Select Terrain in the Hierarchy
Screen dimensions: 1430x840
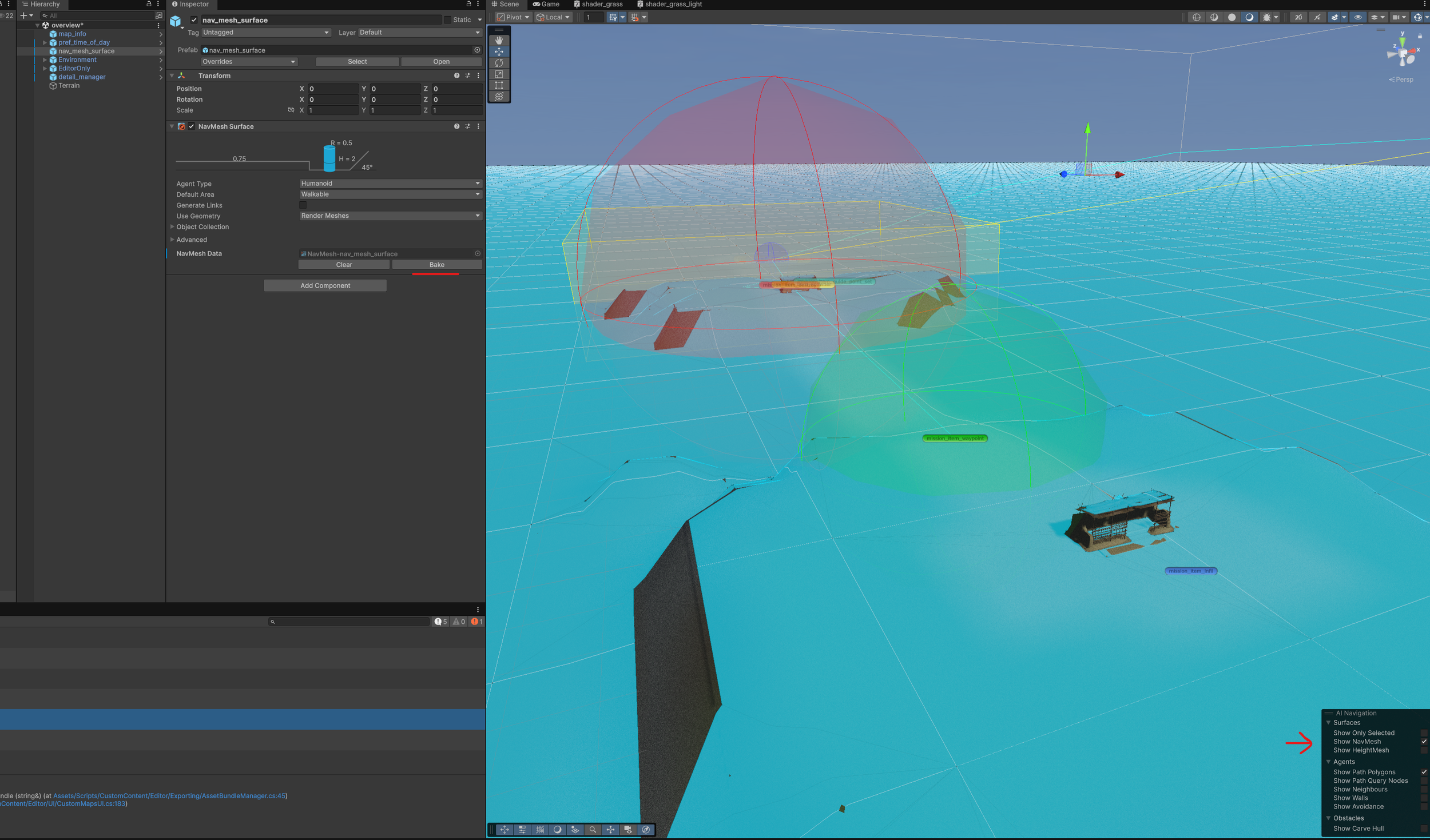click(69, 86)
